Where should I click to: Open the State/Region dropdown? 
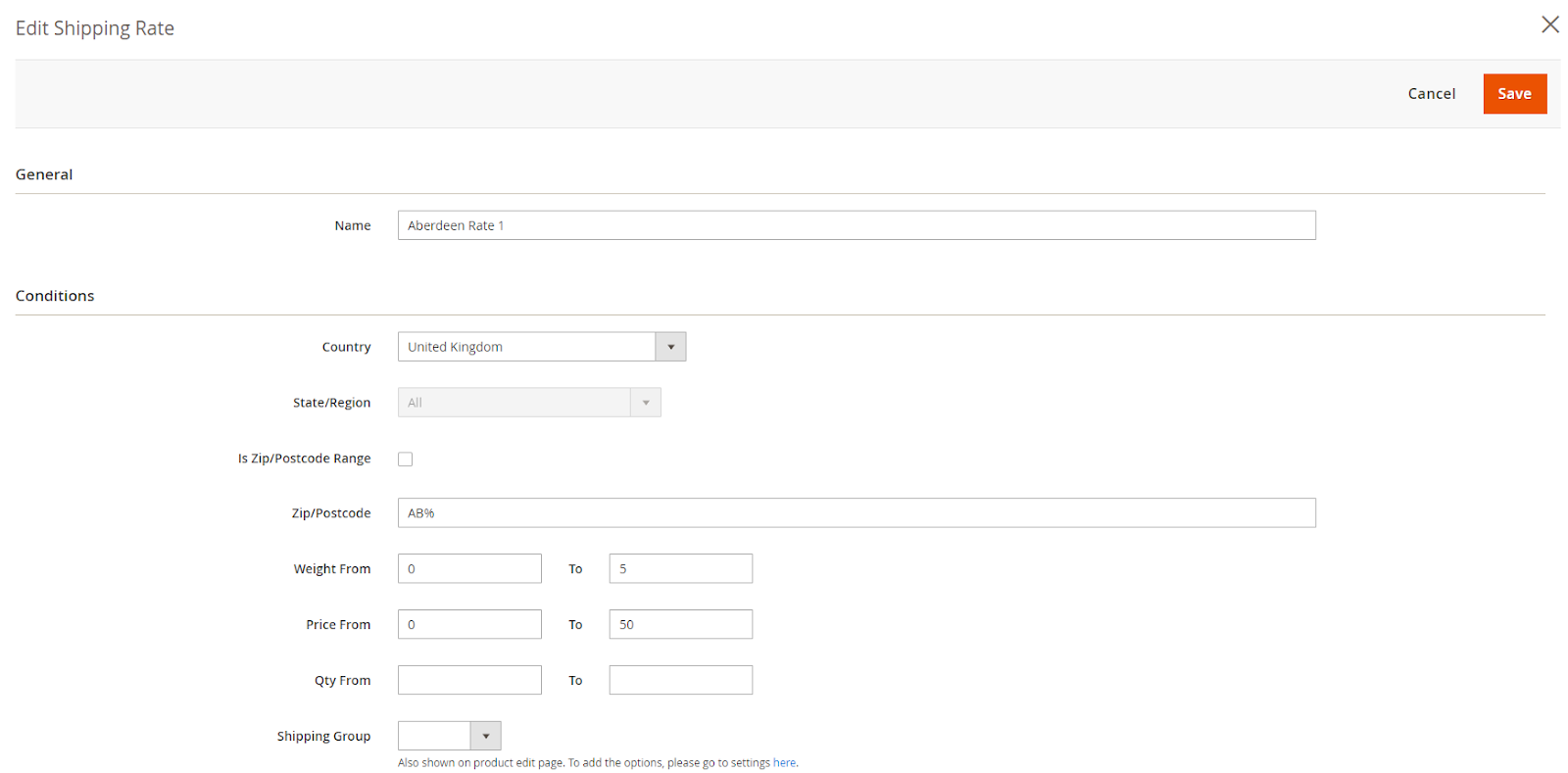(x=528, y=403)
